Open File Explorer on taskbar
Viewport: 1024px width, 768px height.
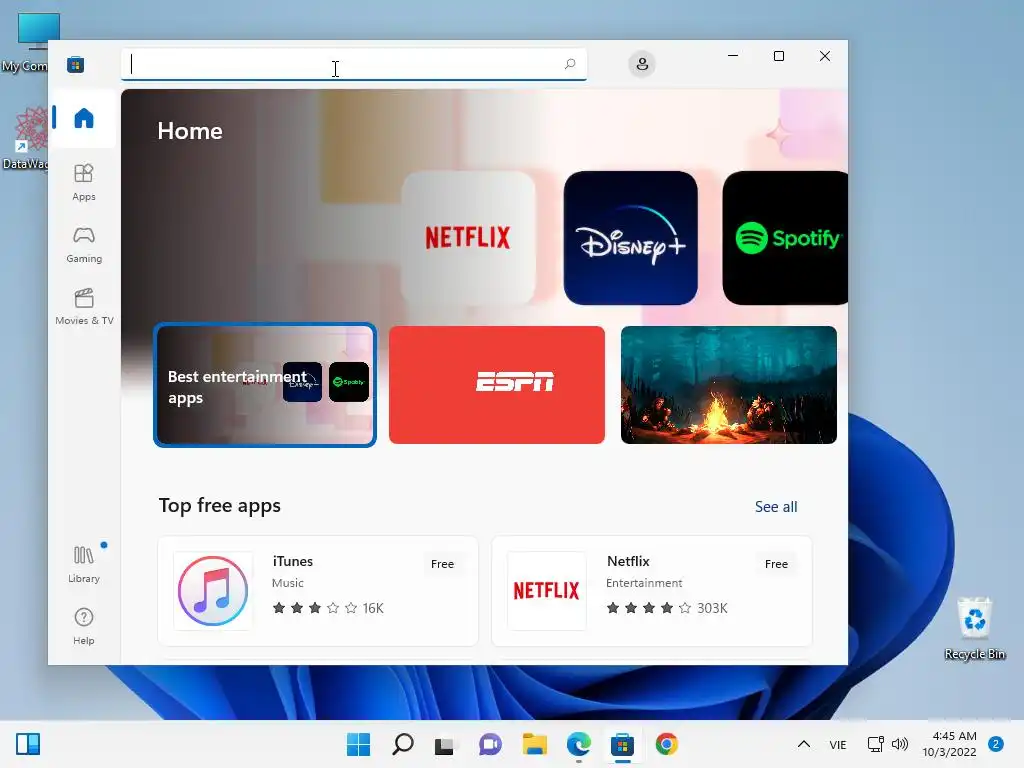534,744
